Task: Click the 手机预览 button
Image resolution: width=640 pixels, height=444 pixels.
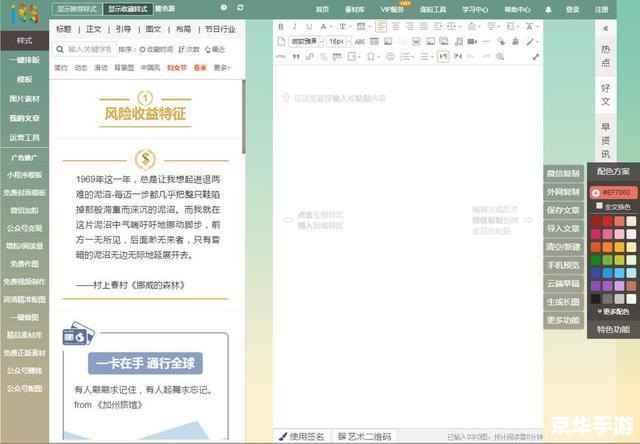Action: pyautogui.click(x=563, y=265)
